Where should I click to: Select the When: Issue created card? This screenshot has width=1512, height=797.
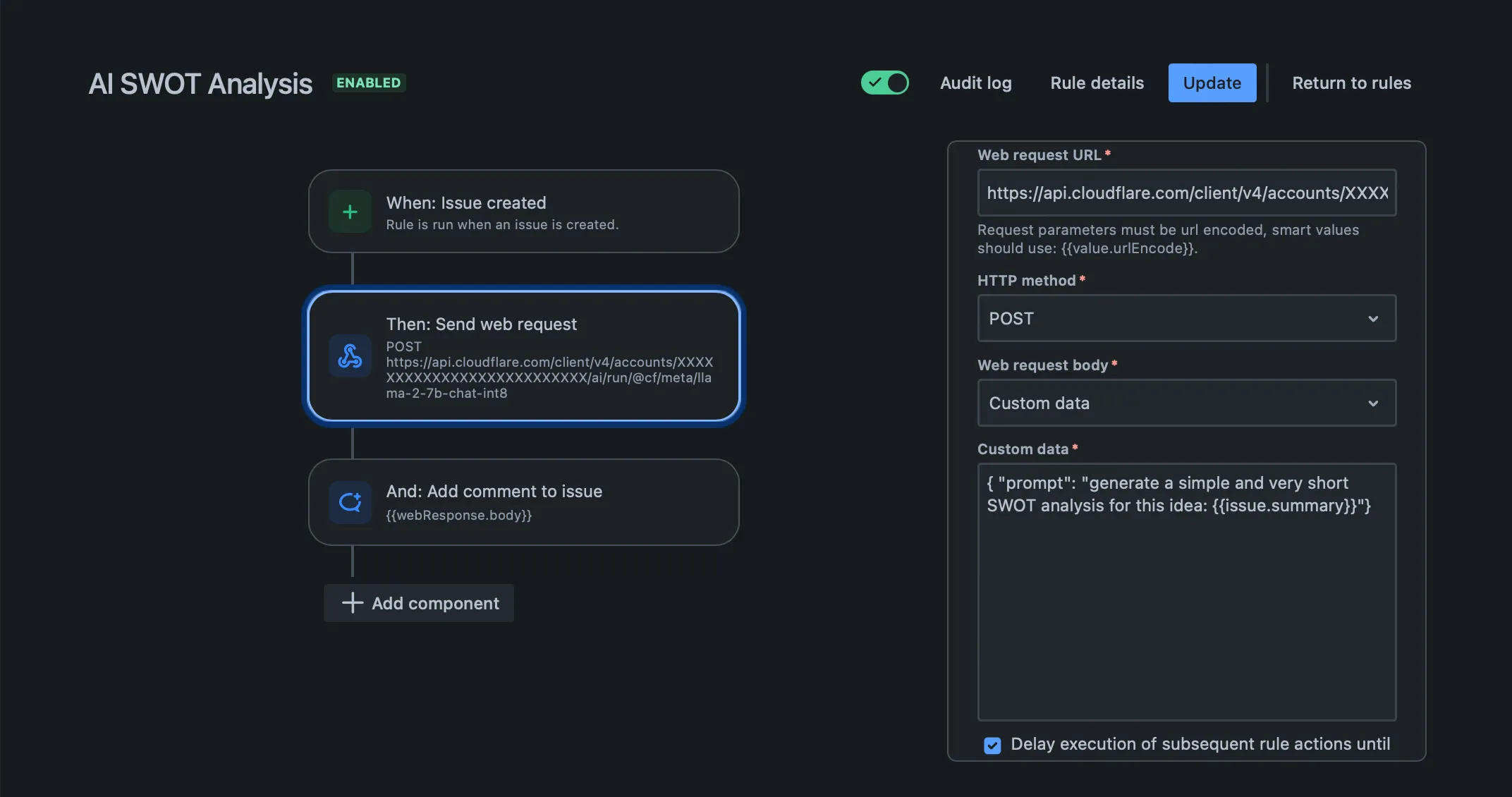(x=523, y=211)
